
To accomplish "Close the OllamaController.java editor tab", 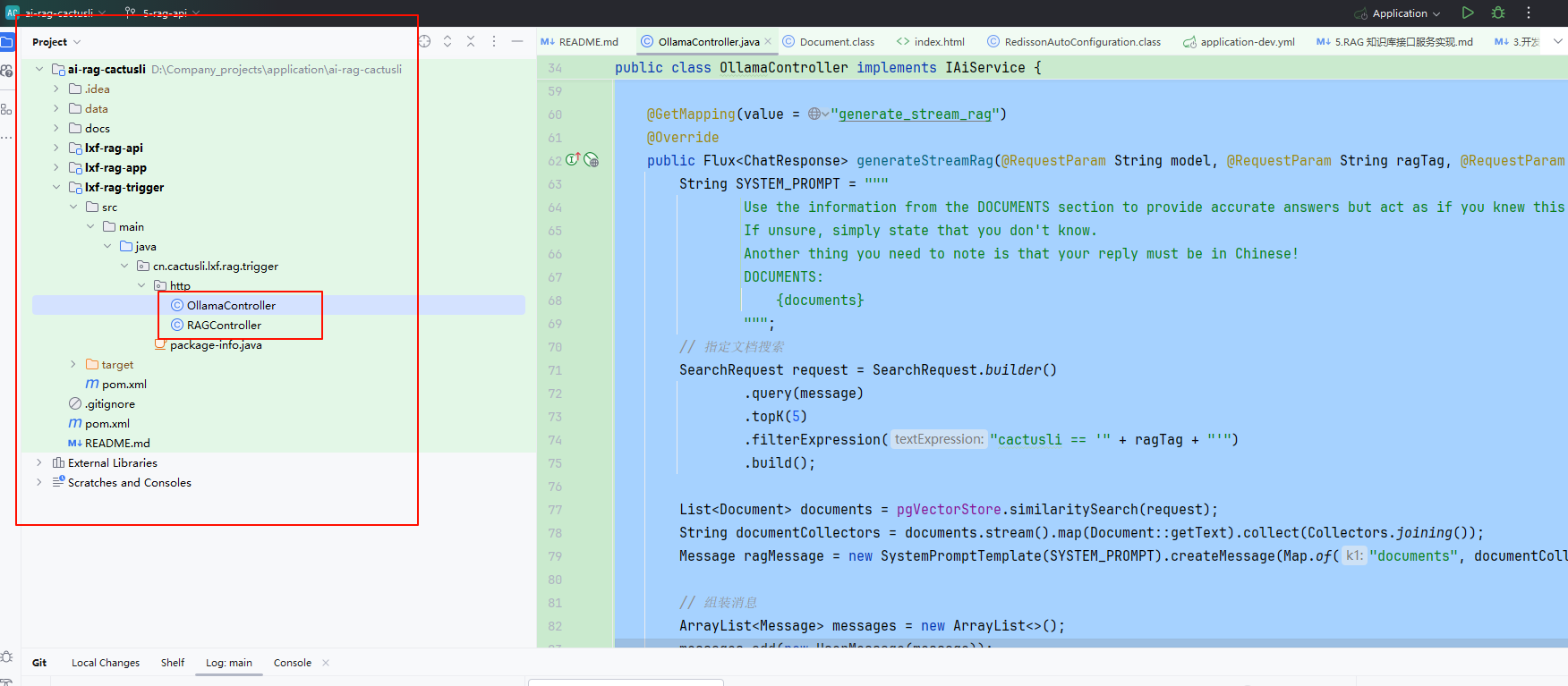I will (x=768, y=41).
